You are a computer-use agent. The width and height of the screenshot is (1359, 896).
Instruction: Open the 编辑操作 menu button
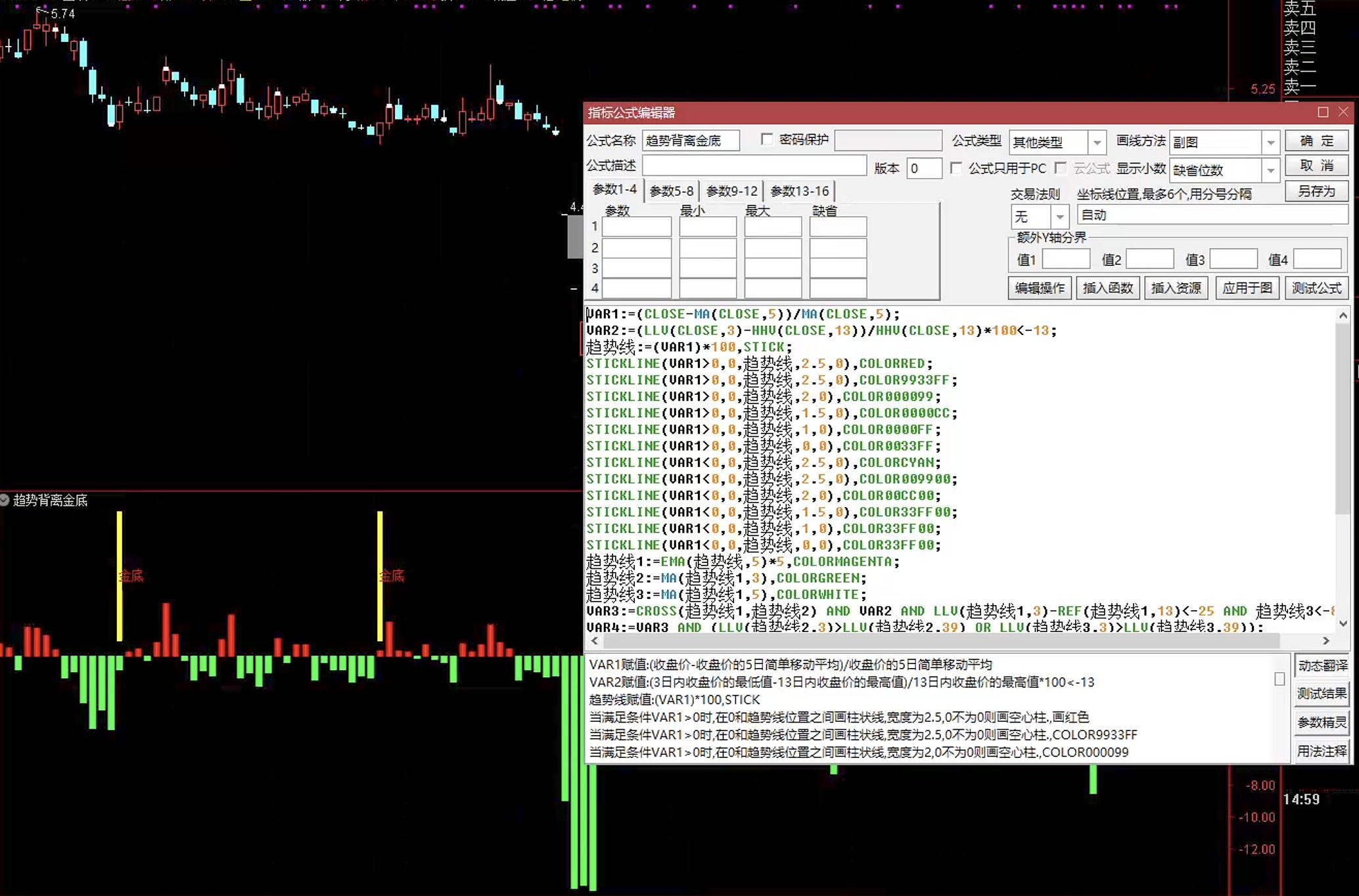pos(1040,288)
